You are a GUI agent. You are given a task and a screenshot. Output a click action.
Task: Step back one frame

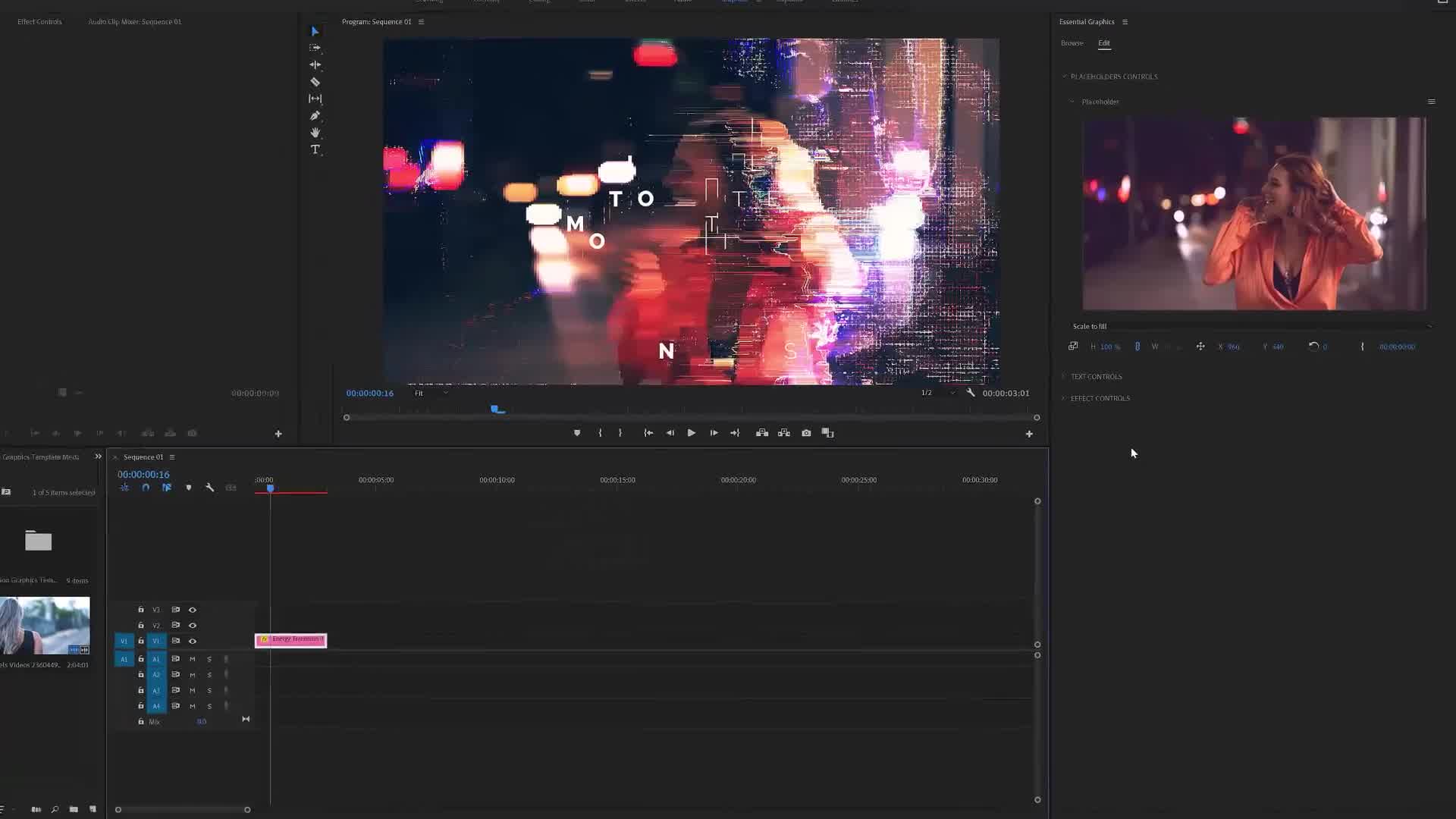click(x=670, y=433)
